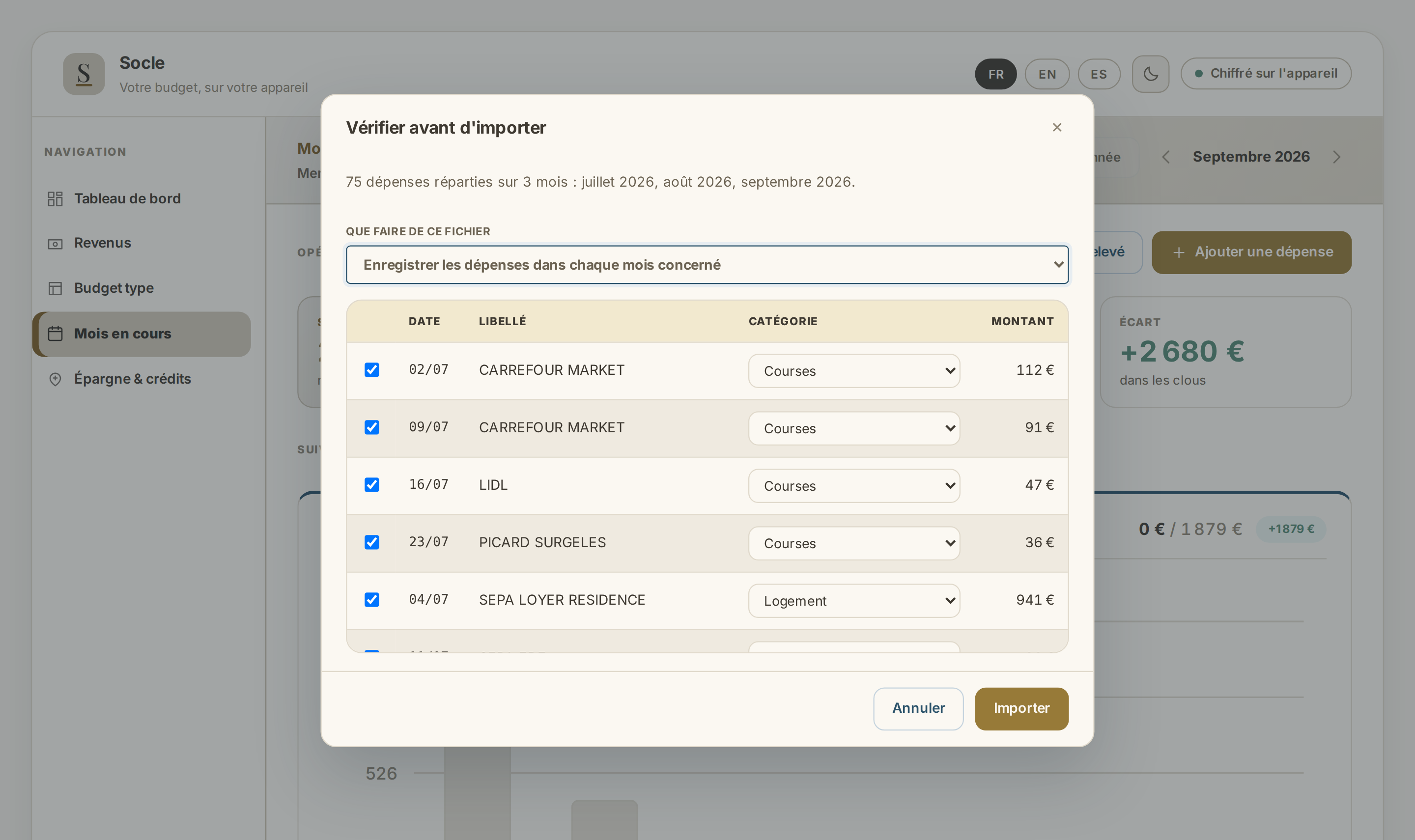Click the Socle logo icon
Screen dimensions: 1415x840
[84, 74]
